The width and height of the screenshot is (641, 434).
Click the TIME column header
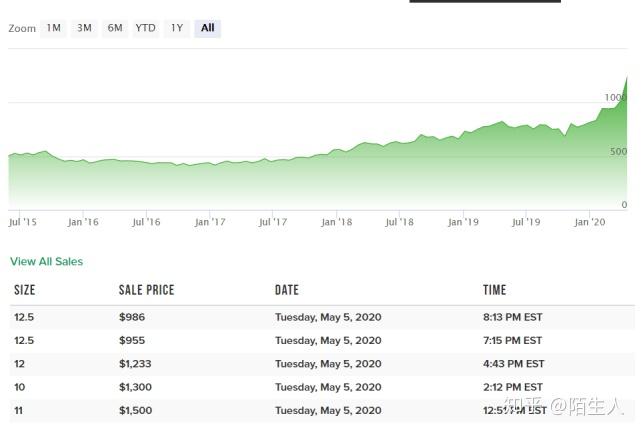pos(494,290)
